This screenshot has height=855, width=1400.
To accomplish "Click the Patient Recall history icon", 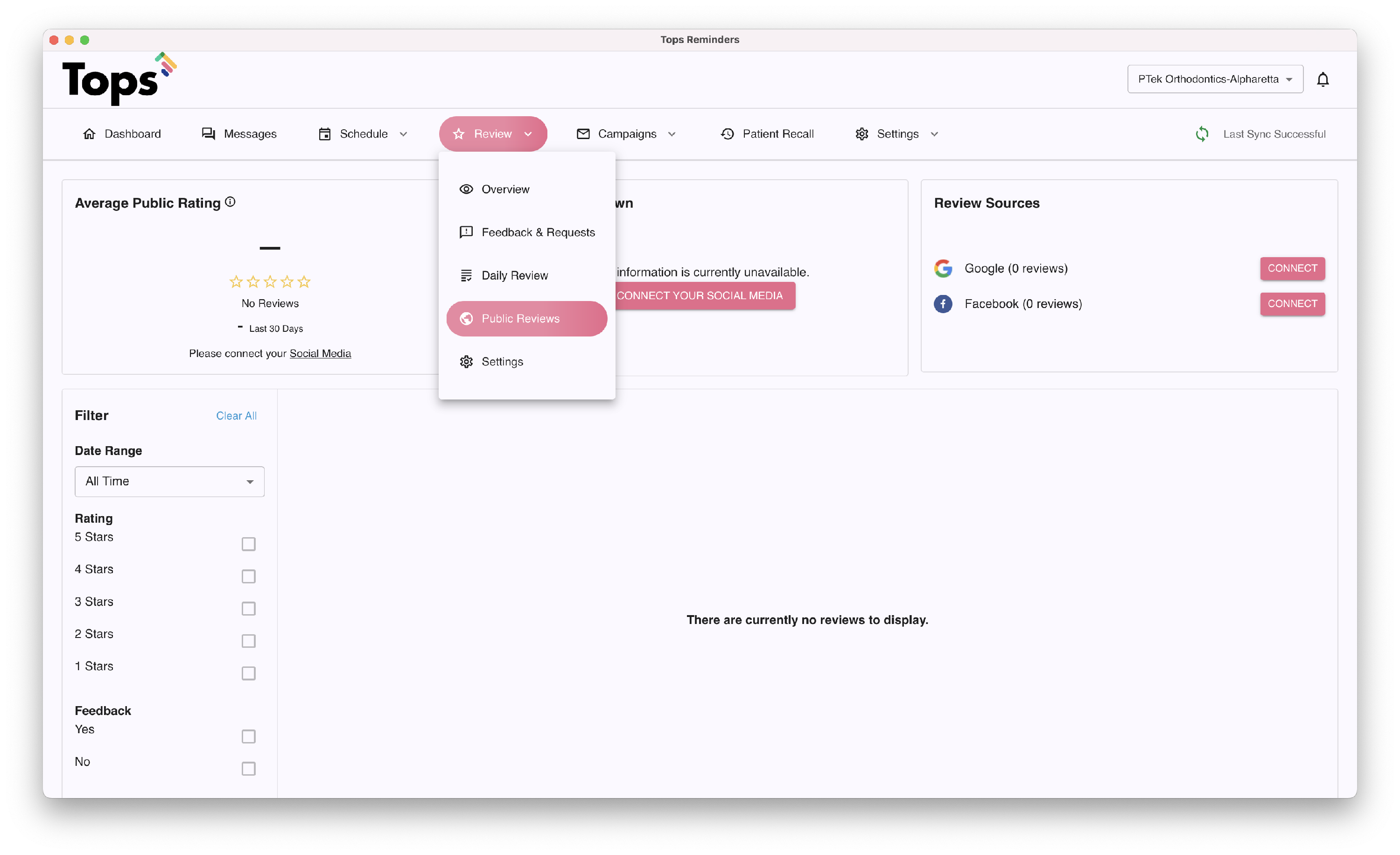I will (727, 134).
